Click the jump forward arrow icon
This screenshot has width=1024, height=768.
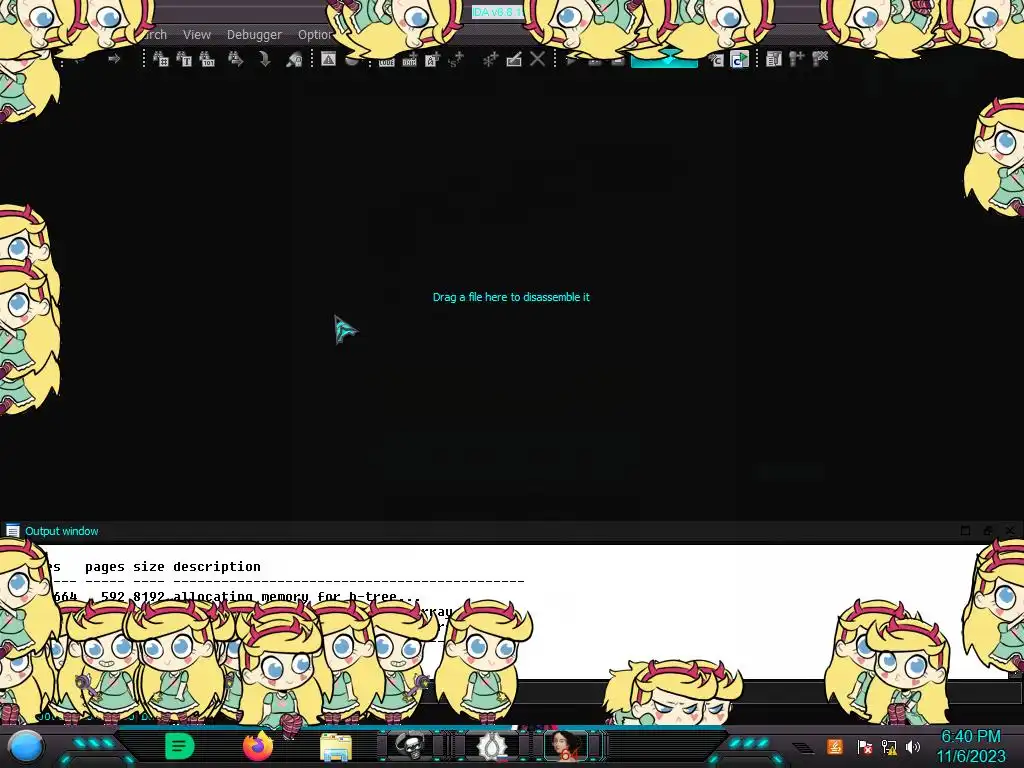(114, 59)
